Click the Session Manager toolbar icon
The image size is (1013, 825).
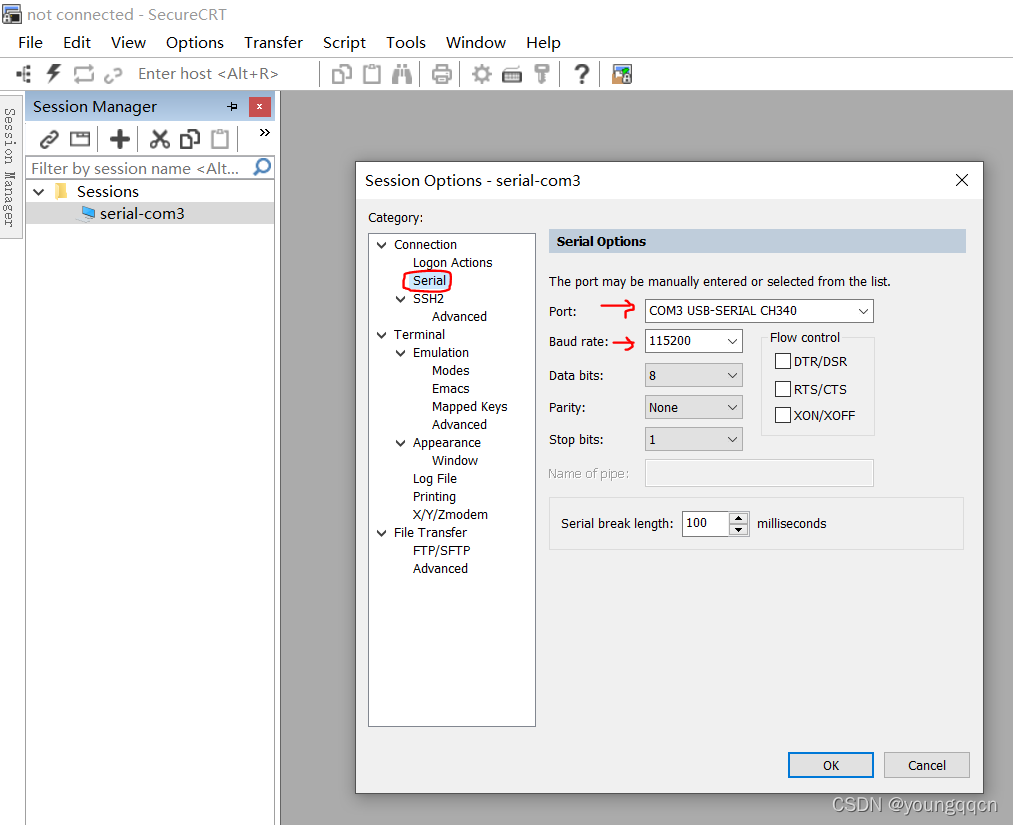coord(24,74)
